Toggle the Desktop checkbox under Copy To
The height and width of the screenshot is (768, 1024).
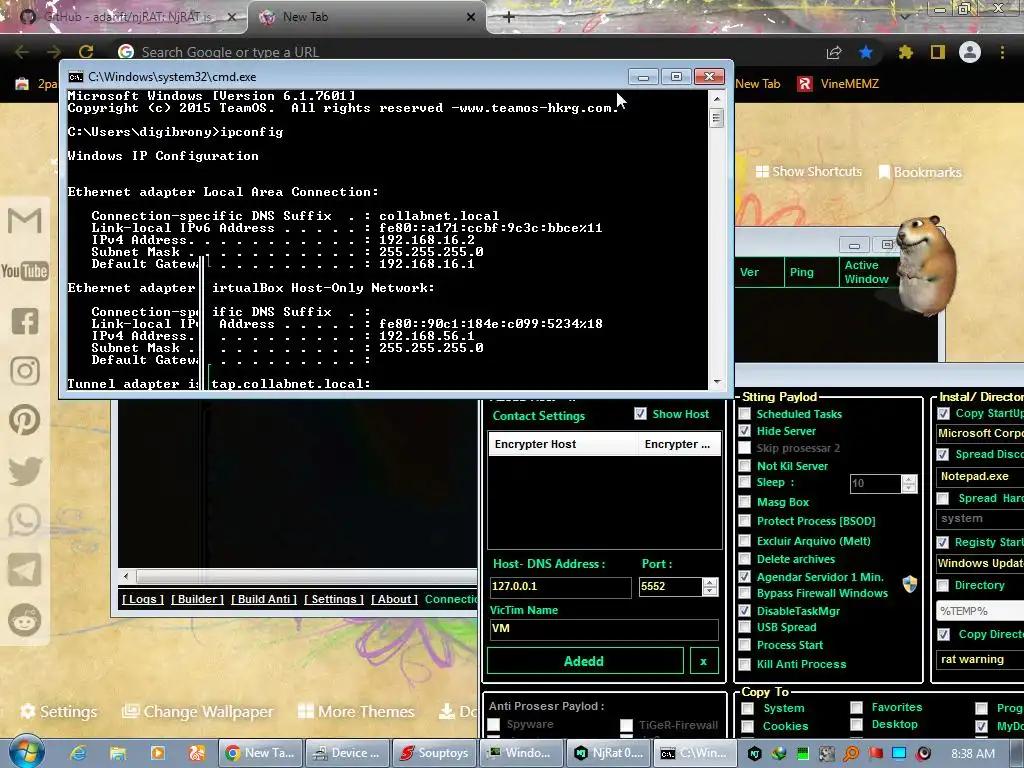coord(856,724)
